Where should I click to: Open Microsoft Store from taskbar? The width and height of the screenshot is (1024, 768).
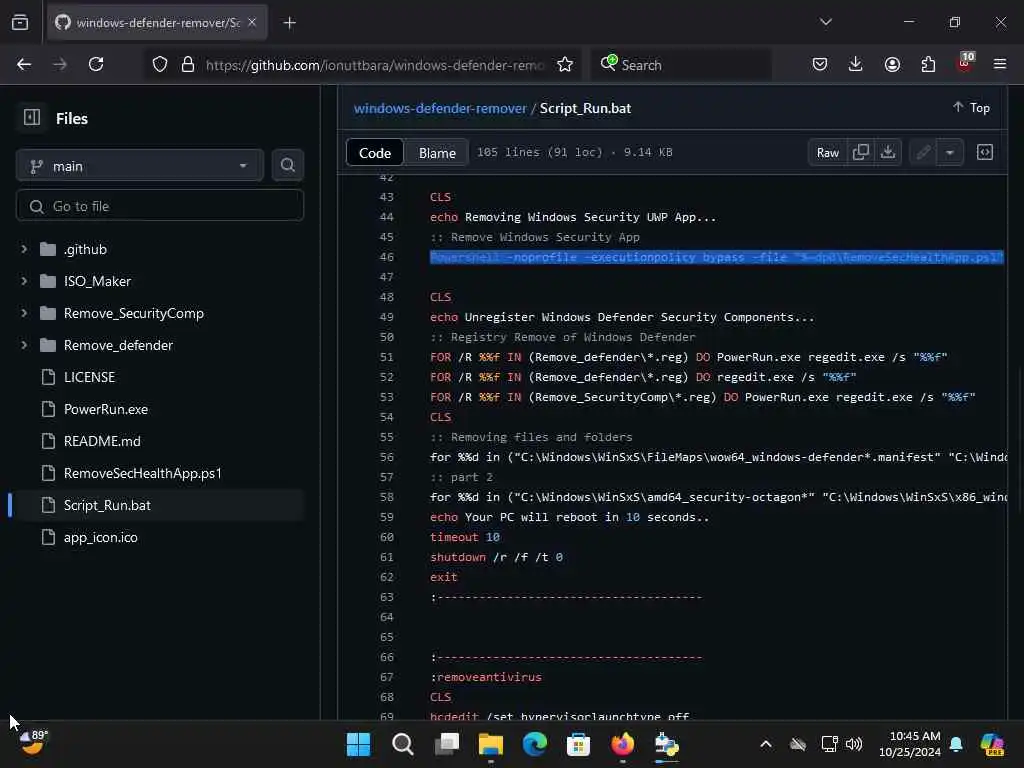pyautogui.click(x=579, y=744)
